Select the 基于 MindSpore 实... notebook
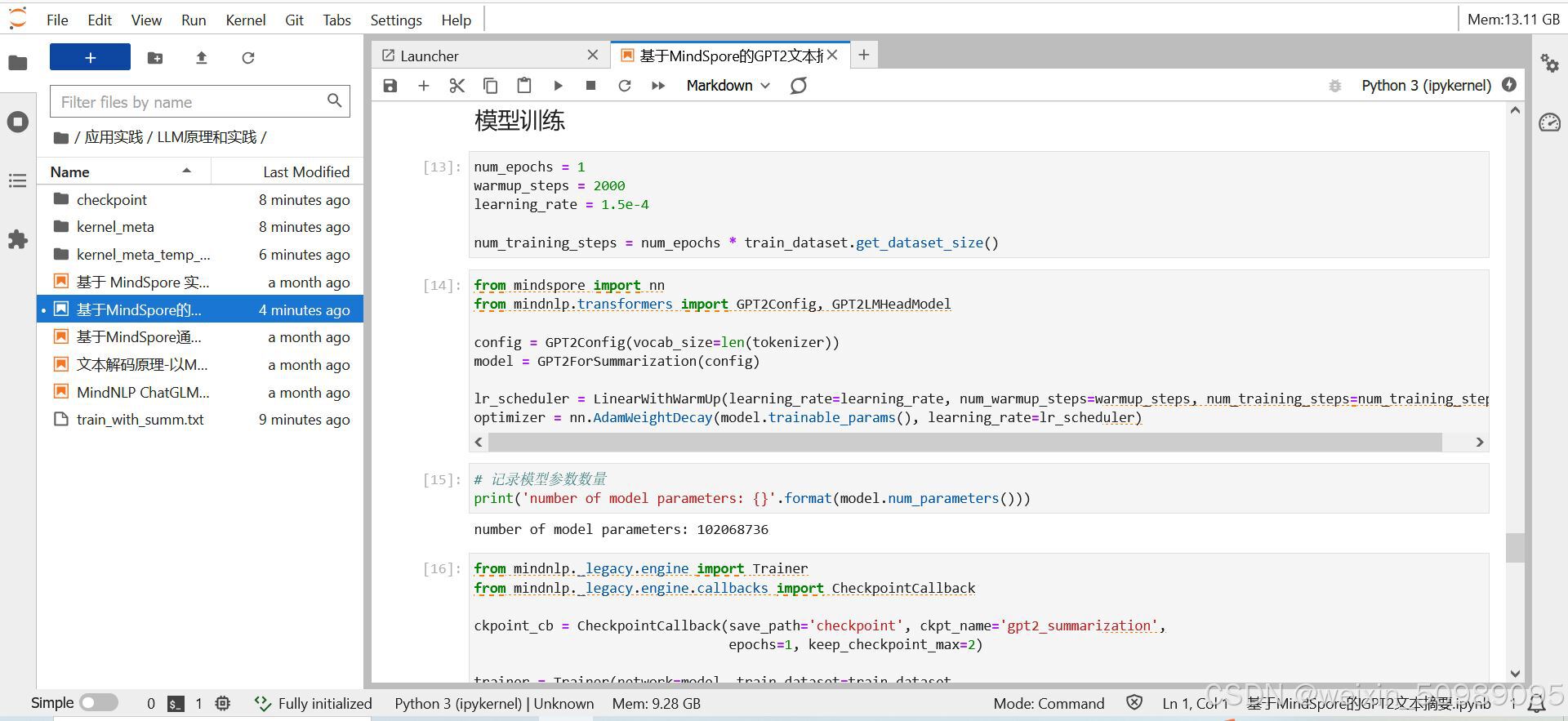The height and width of the screenshot is (721, 1568). click(200, 282)
